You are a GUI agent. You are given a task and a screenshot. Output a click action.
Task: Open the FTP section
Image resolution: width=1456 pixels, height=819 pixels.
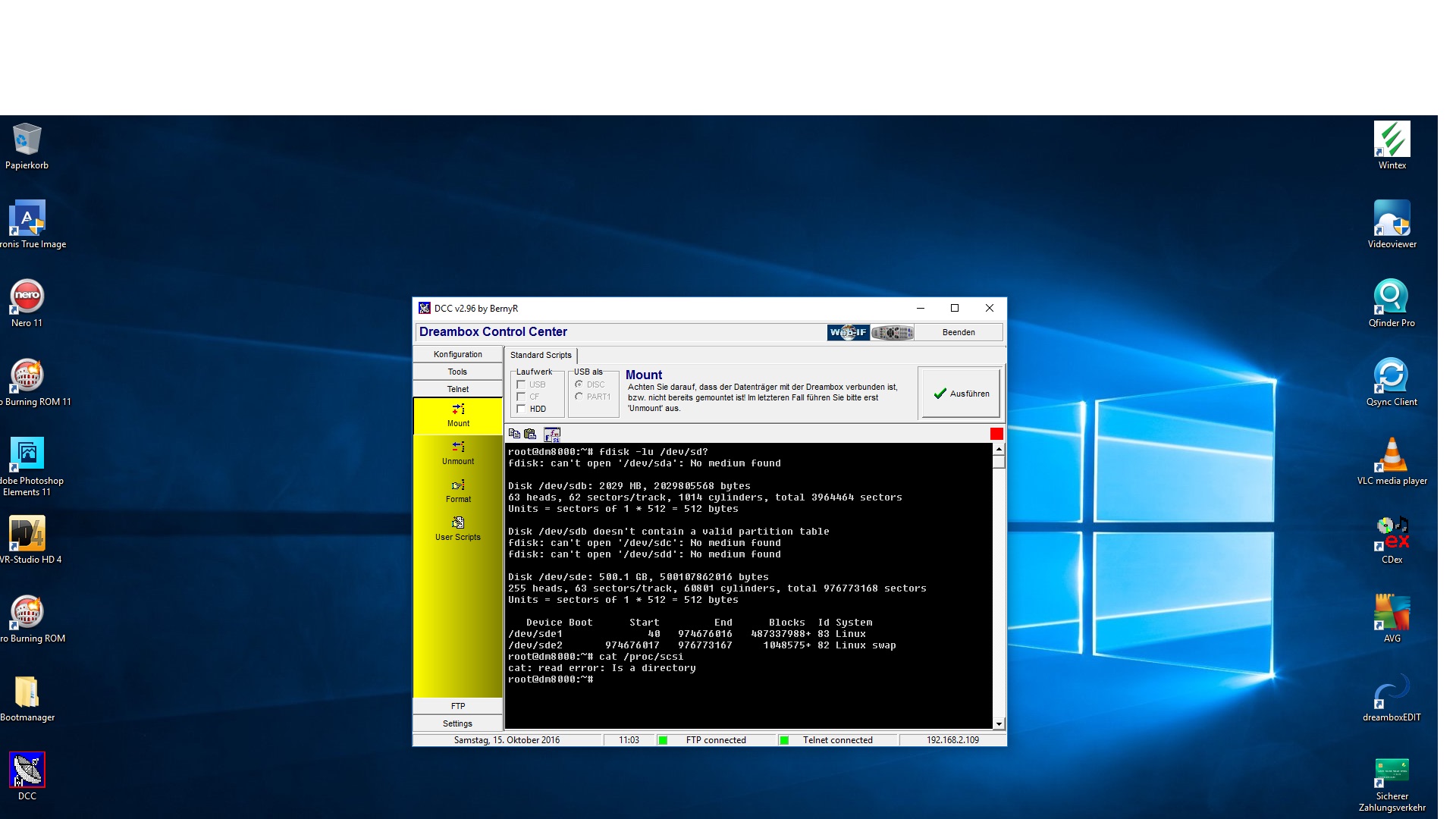click(457, 706)
